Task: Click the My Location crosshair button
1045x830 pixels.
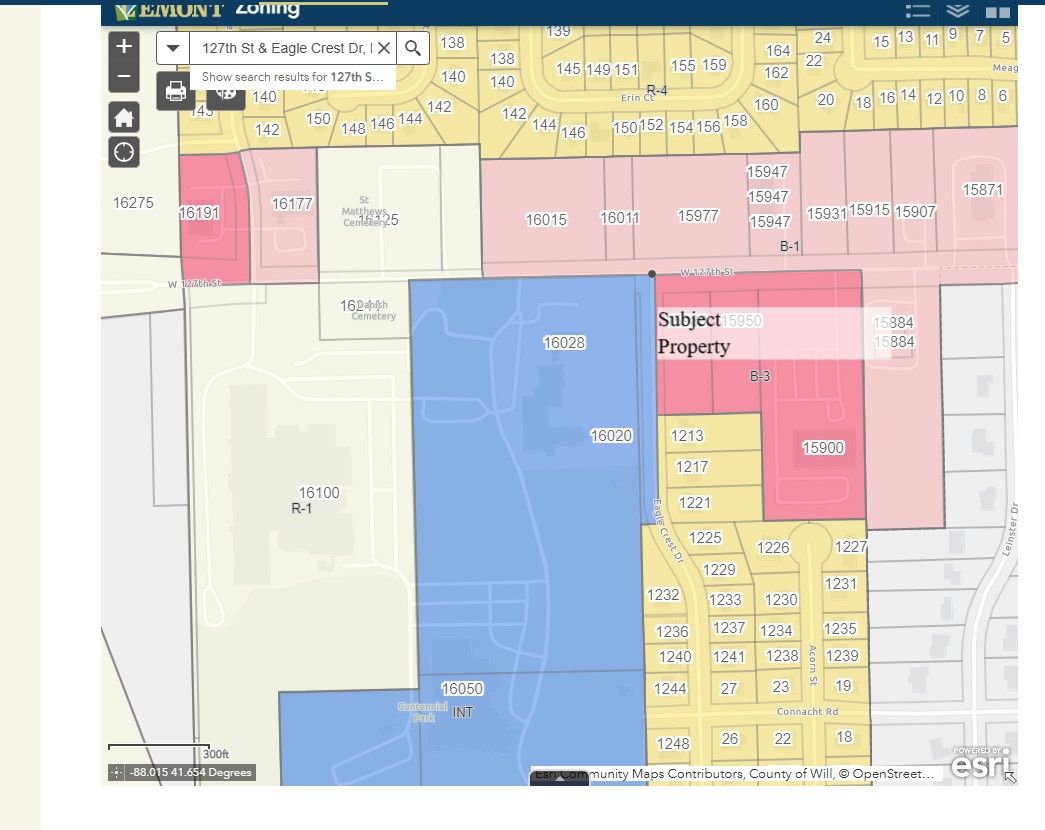Action: (124, 152)
